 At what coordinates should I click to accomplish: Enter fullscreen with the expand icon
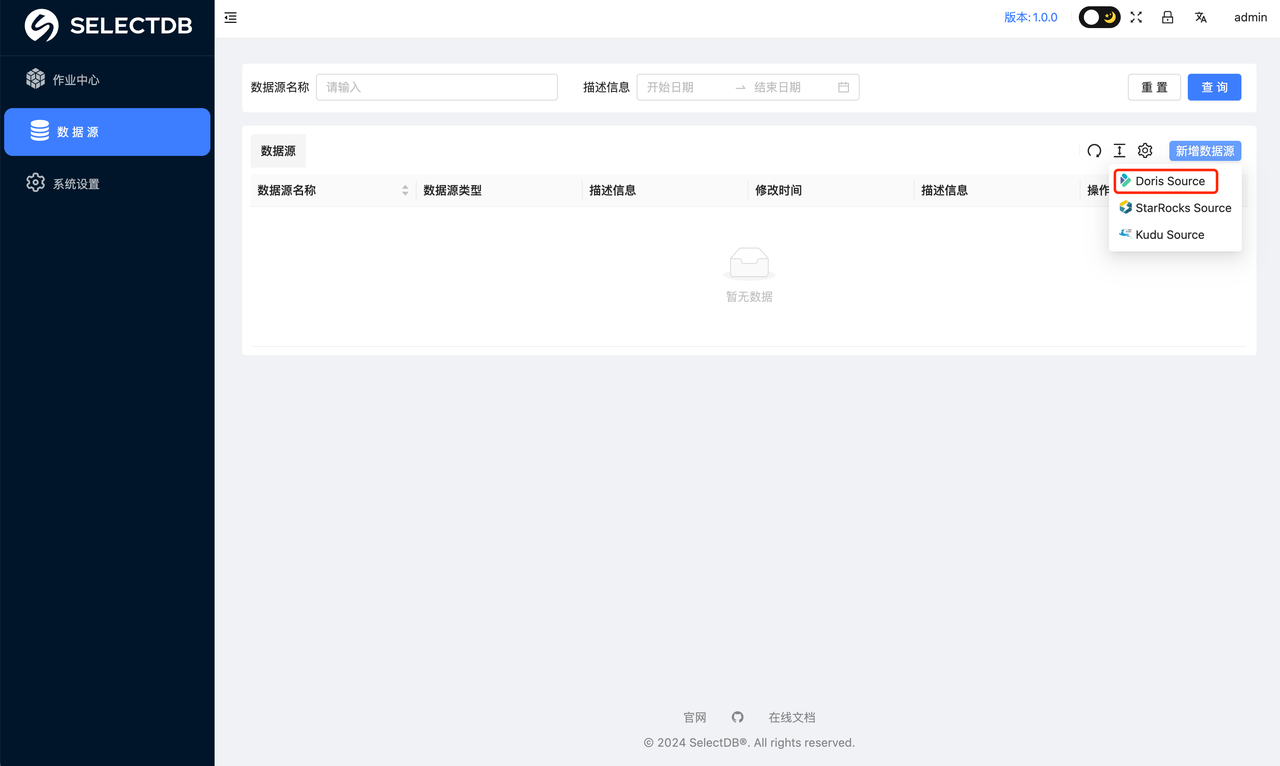(x=1136, y=17)
